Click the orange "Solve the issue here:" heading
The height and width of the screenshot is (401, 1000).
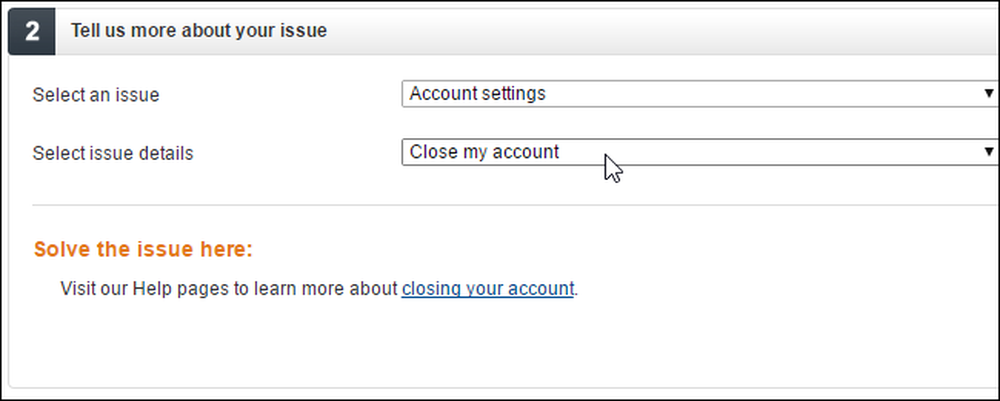click(143, 249)
